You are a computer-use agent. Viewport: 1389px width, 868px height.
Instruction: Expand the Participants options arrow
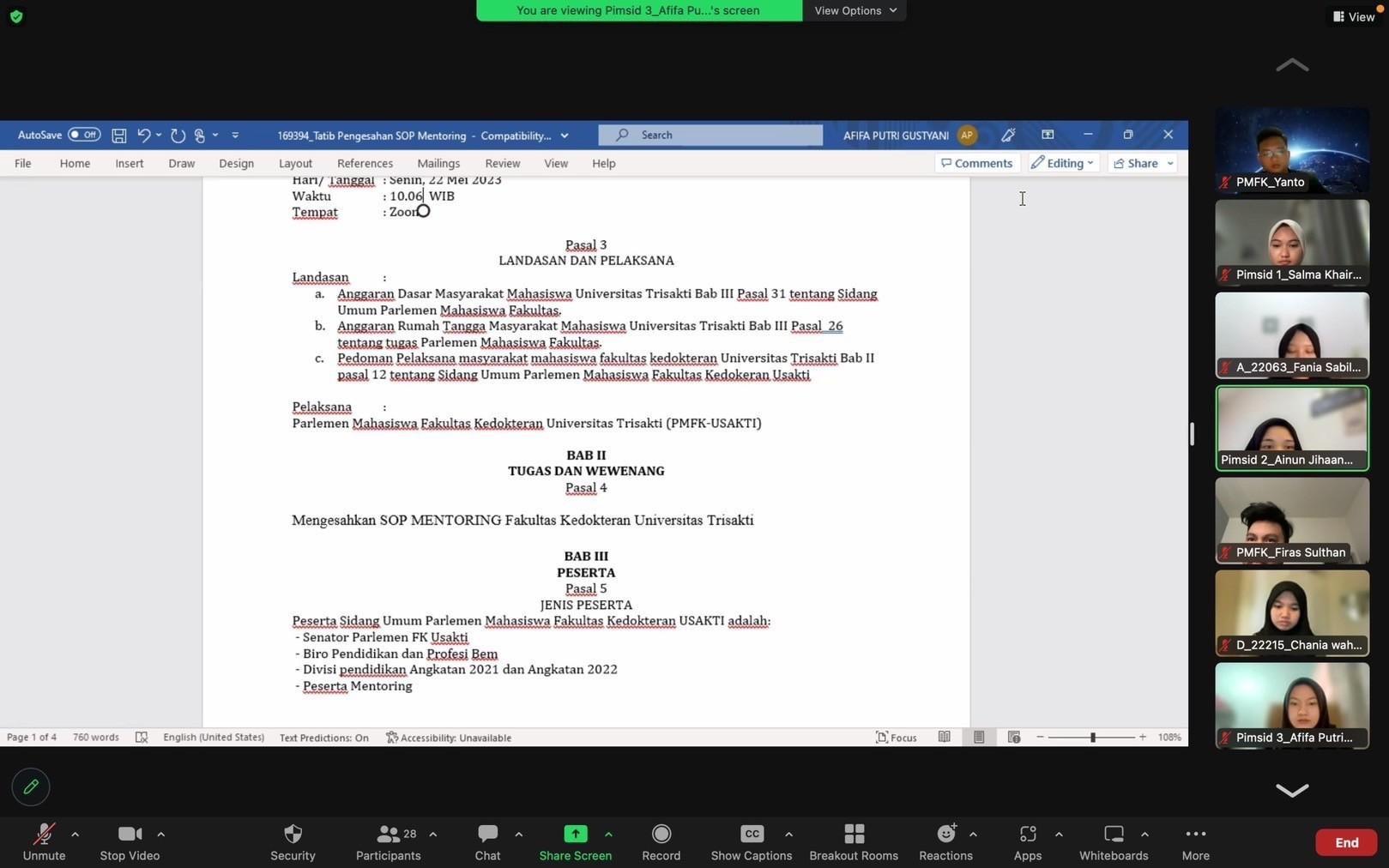point(432,834)
